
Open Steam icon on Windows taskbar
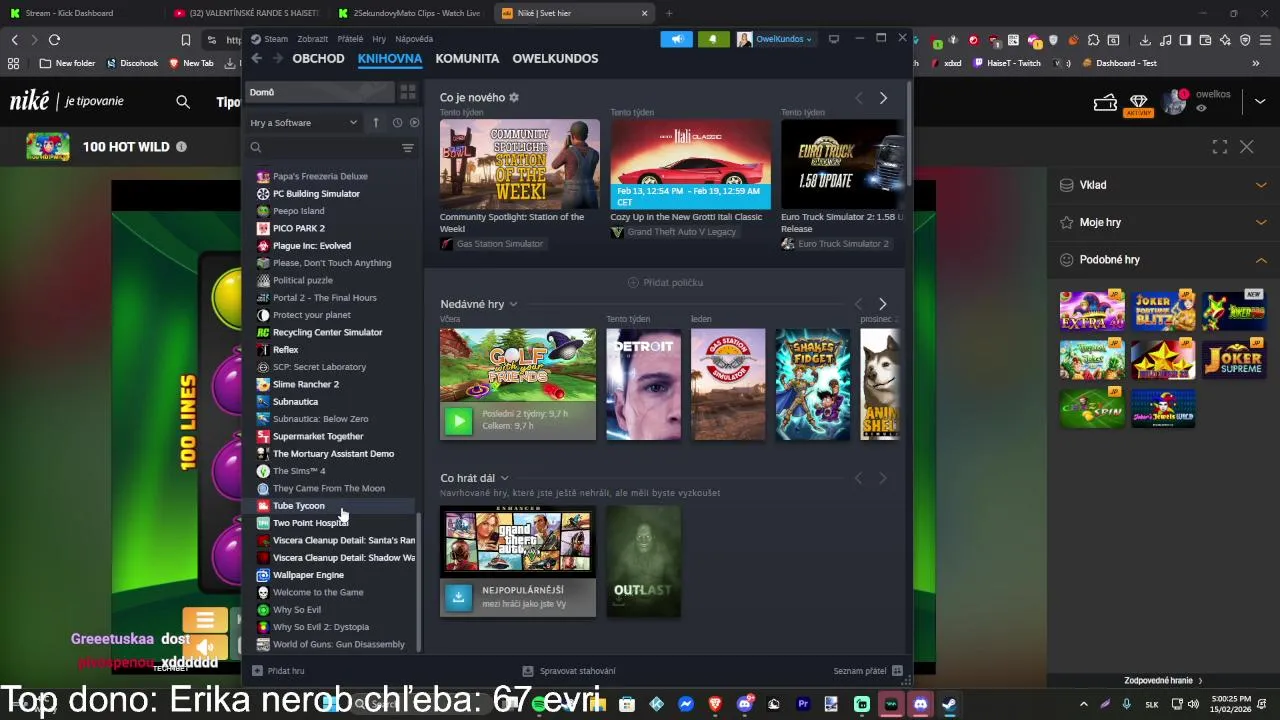pos(949,704)
